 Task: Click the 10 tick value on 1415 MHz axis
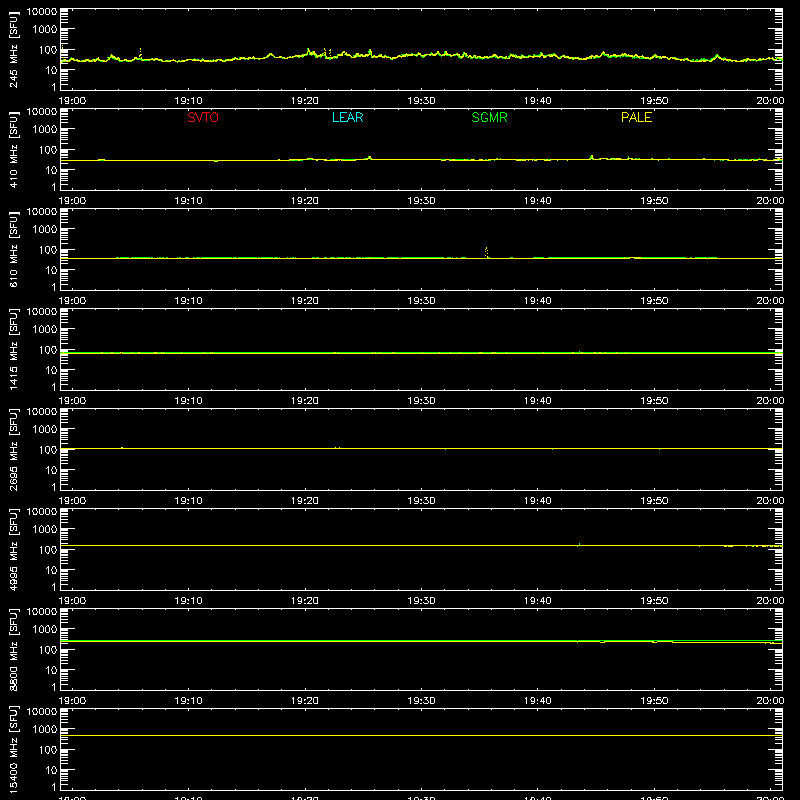pyautogui.click(x=51, y=370)
